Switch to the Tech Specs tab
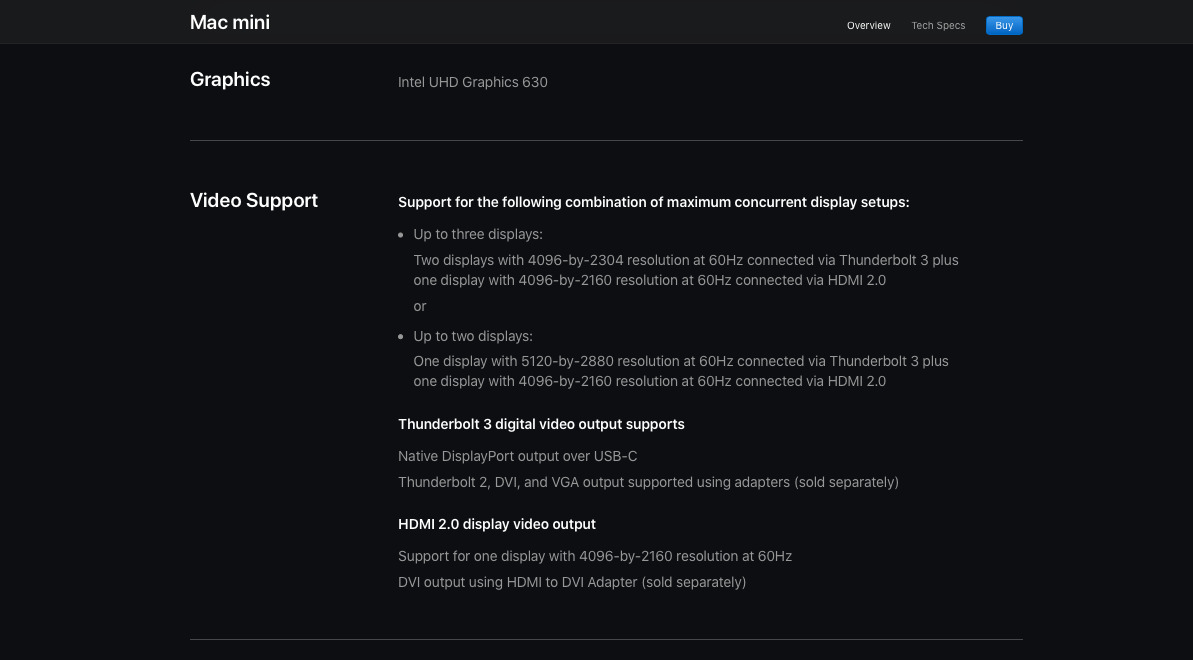Screen dimensions: 1193x660 (938, 26)
